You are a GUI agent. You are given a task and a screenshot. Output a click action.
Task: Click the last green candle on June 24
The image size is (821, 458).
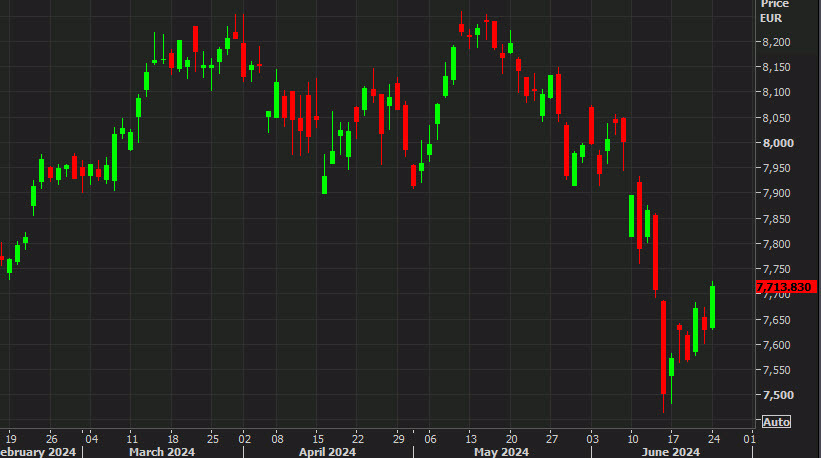click(x=713, y=307)
